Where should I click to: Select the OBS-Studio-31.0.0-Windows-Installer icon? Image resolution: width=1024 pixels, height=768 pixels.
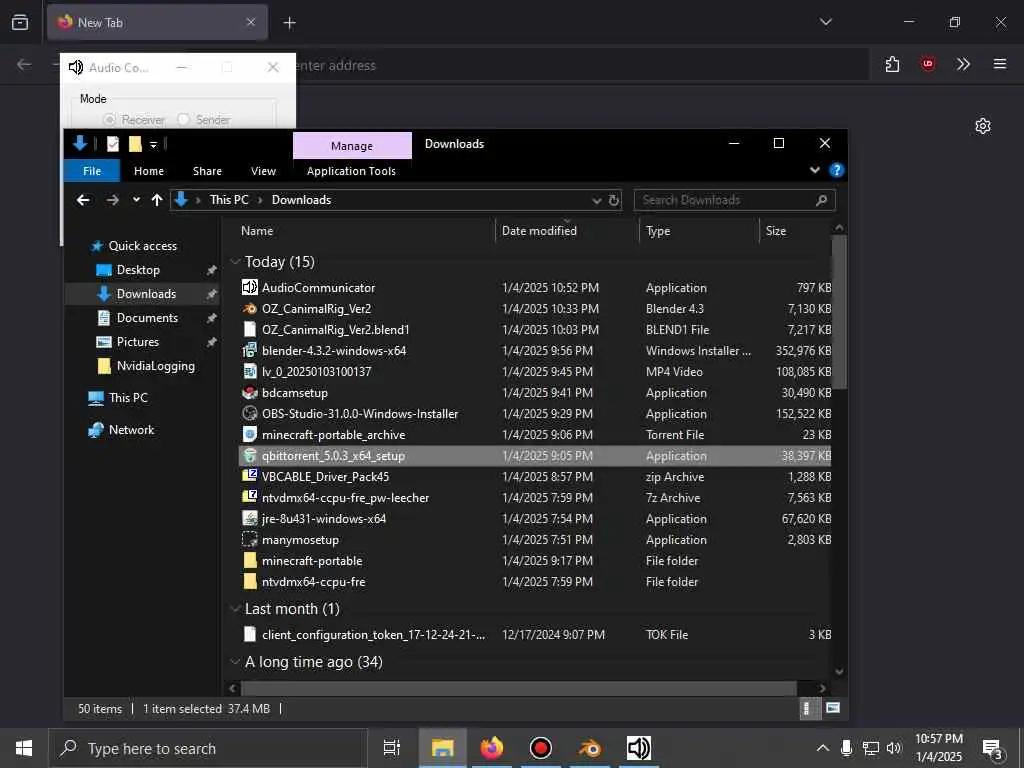tap(249, 413)
